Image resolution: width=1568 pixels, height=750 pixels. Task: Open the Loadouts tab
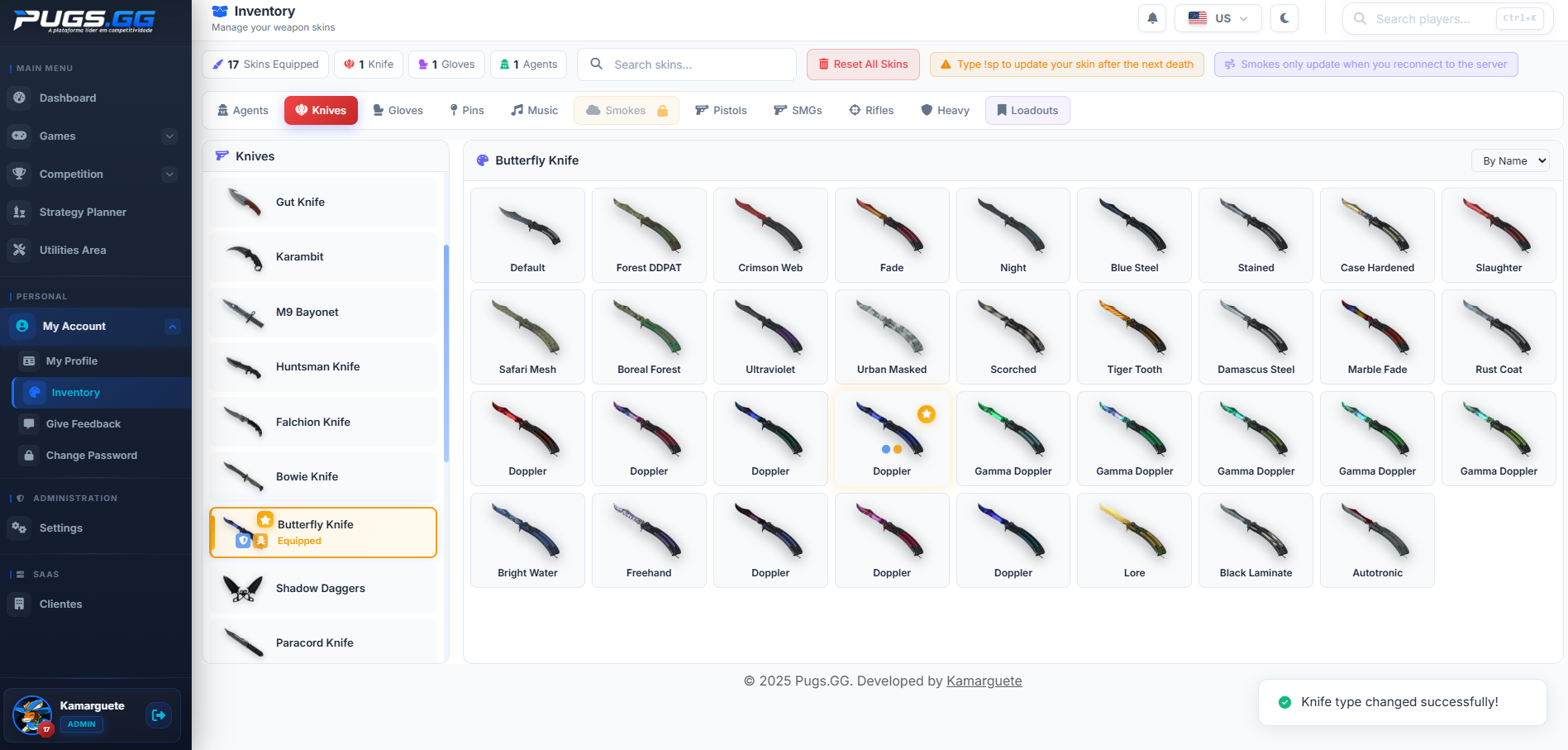(1027, 109)
